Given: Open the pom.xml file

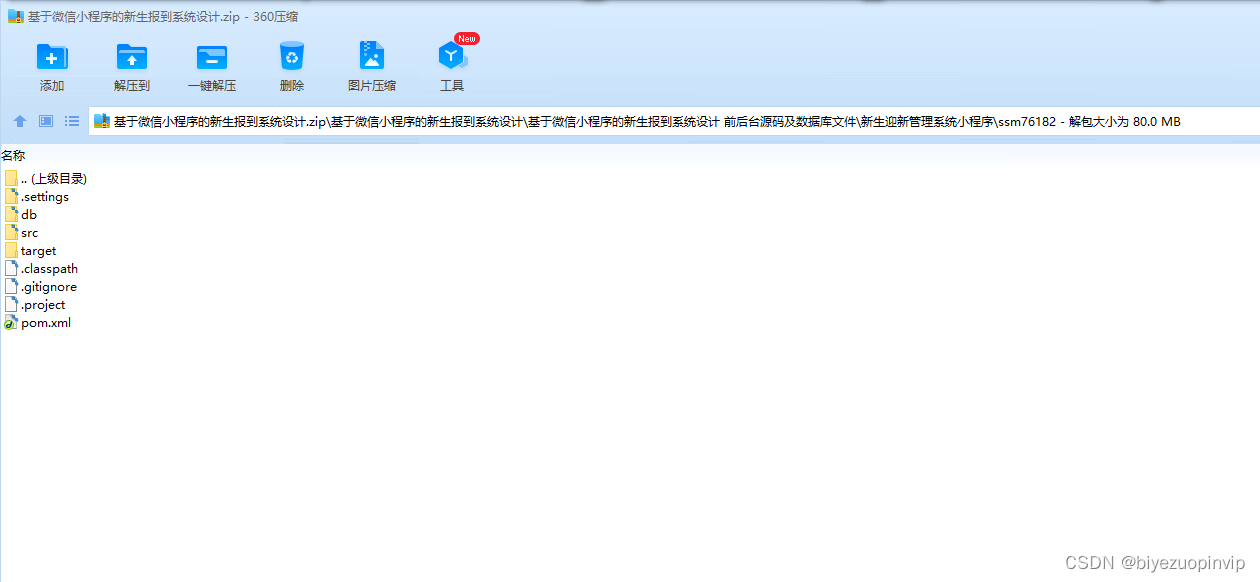Looking at the screenshot, I should click(x=44, y=322).
